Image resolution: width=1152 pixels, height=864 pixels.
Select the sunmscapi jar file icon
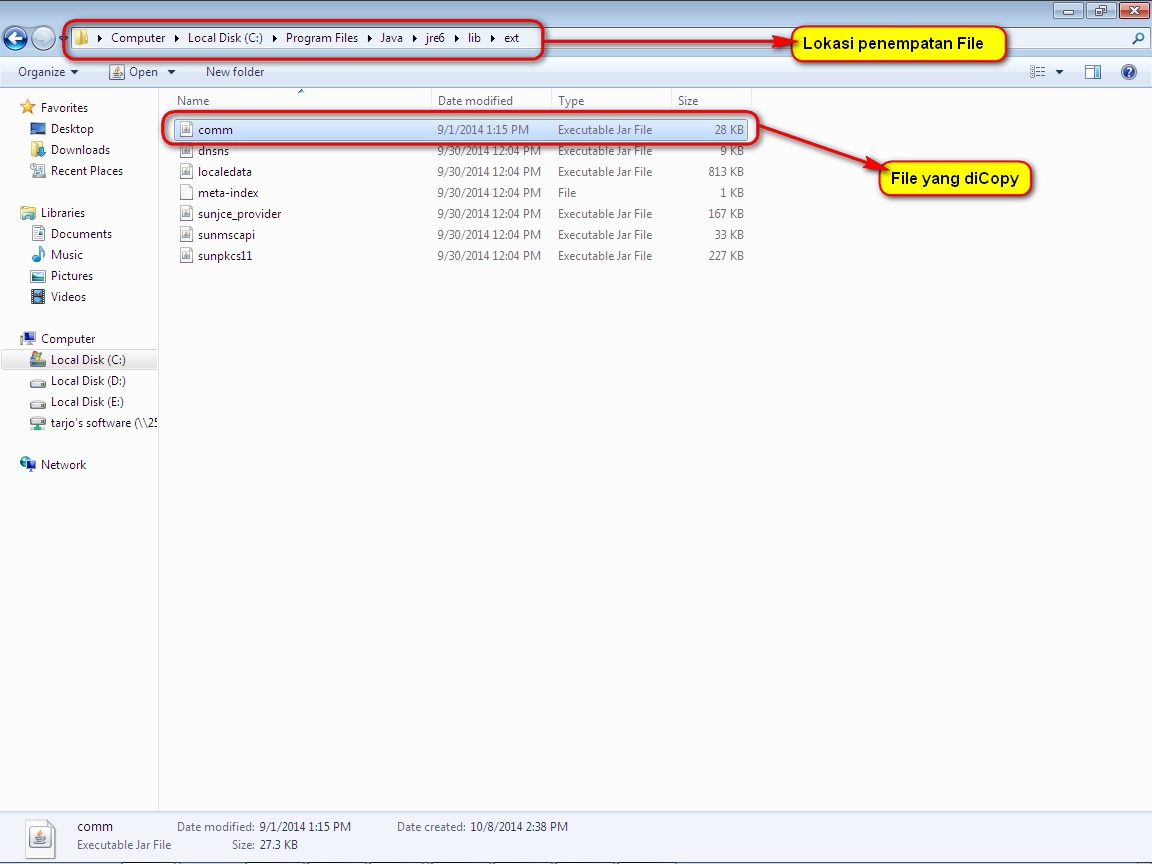pyautogui.click(x=187, y=235)
